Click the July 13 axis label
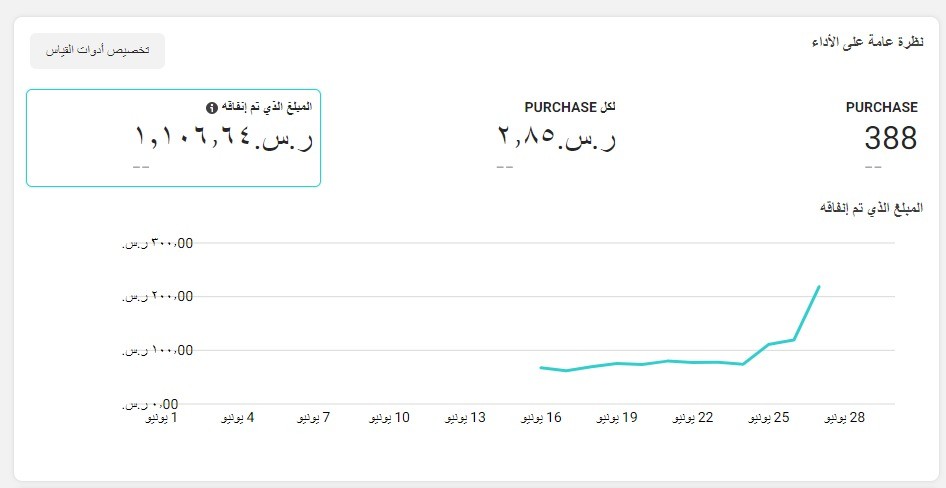The height and width of the screenshot is (488, 946). tap(465, 417)
